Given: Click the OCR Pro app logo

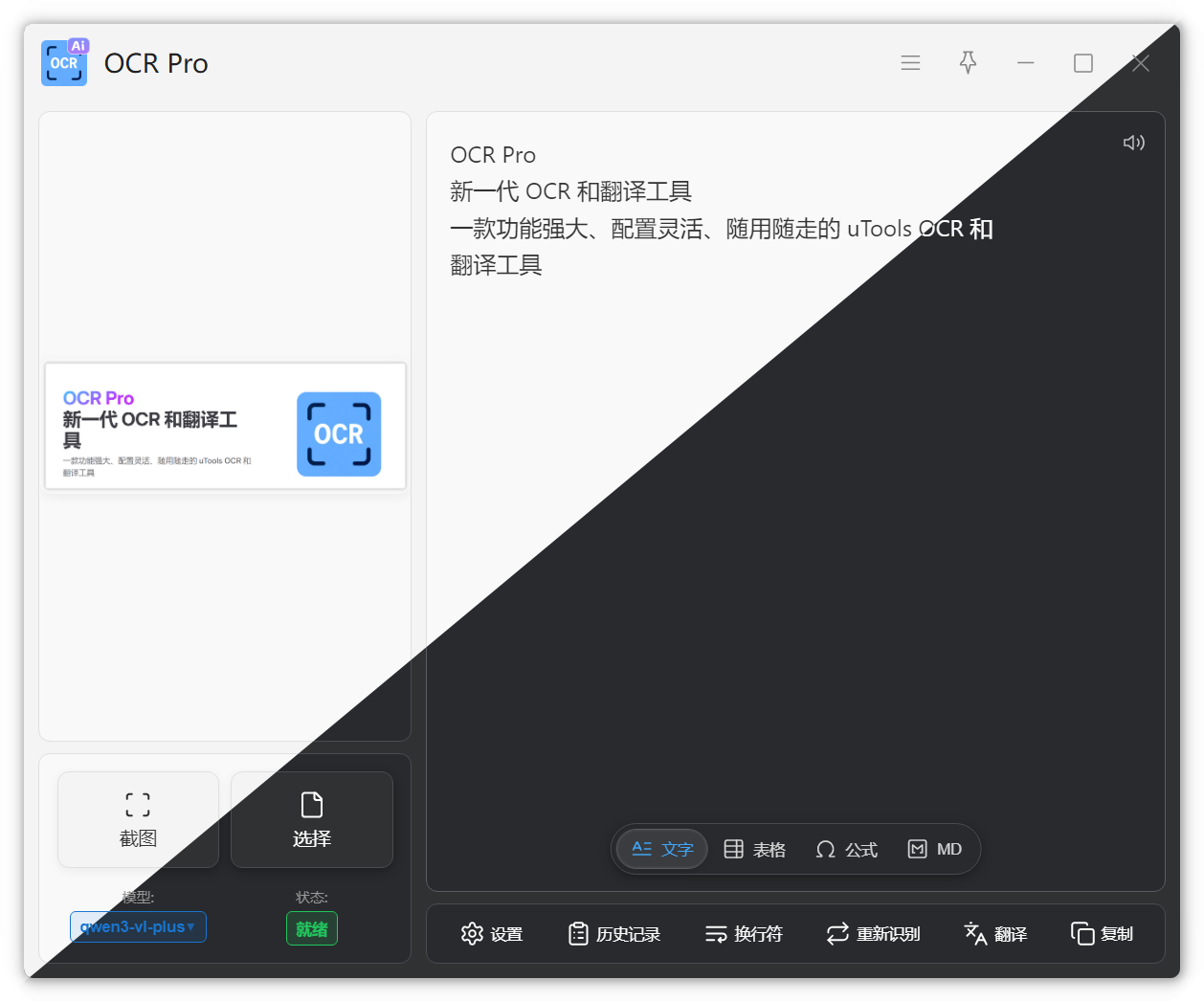Looking at the screenshot, I should [x=65, y=62].
